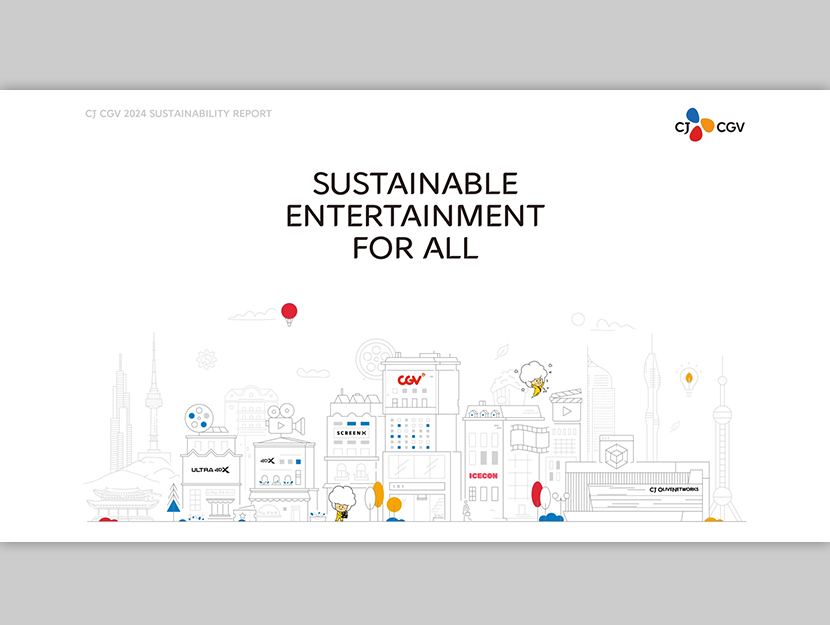Click the movie camera icon
The width and height of the screenshot is (830, 625).
tap(284, 420)
